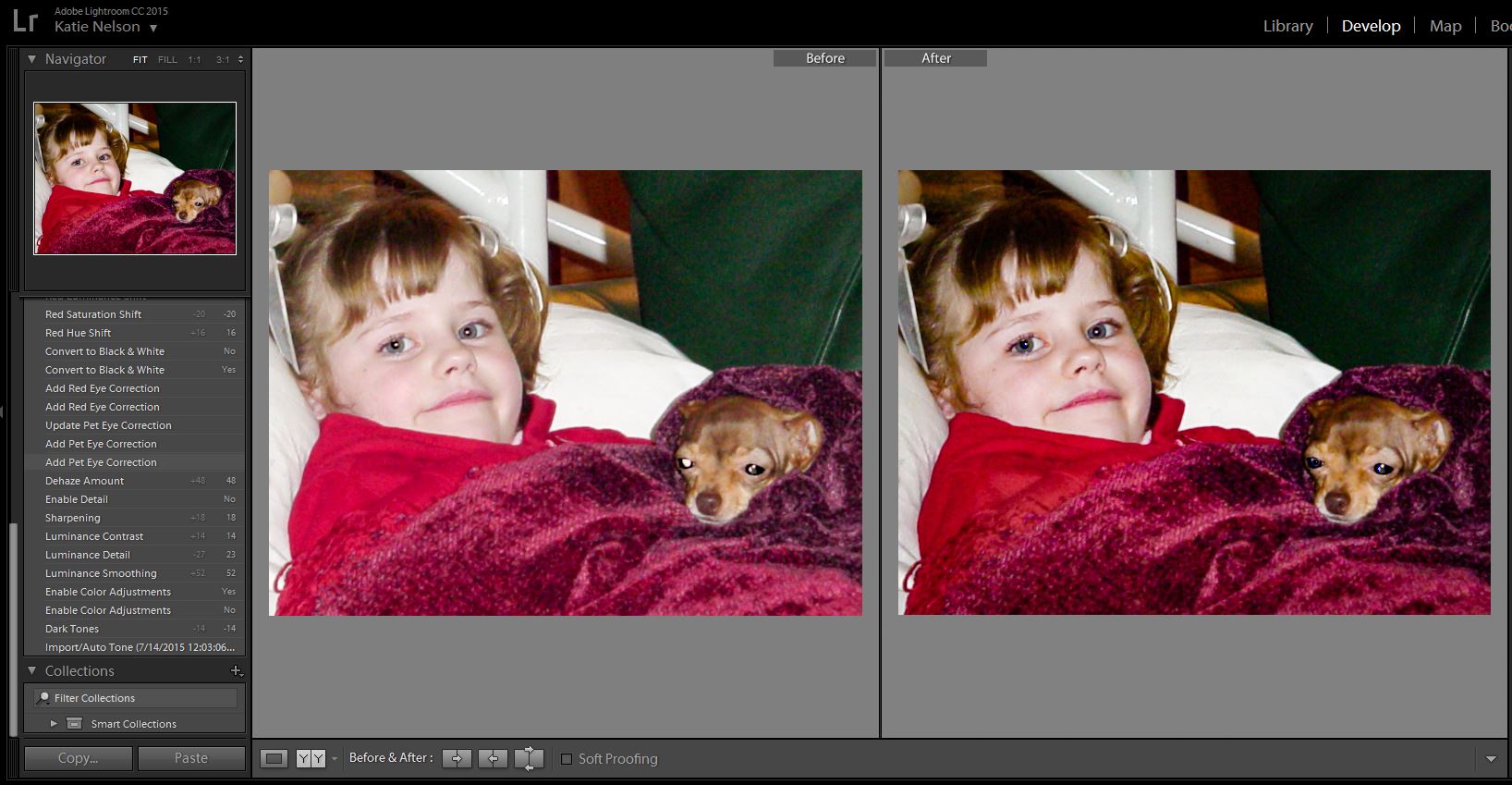This screenshot has height=785, width=1512.
Task: Switch to the Develop module
Action: click(1371, 26)
